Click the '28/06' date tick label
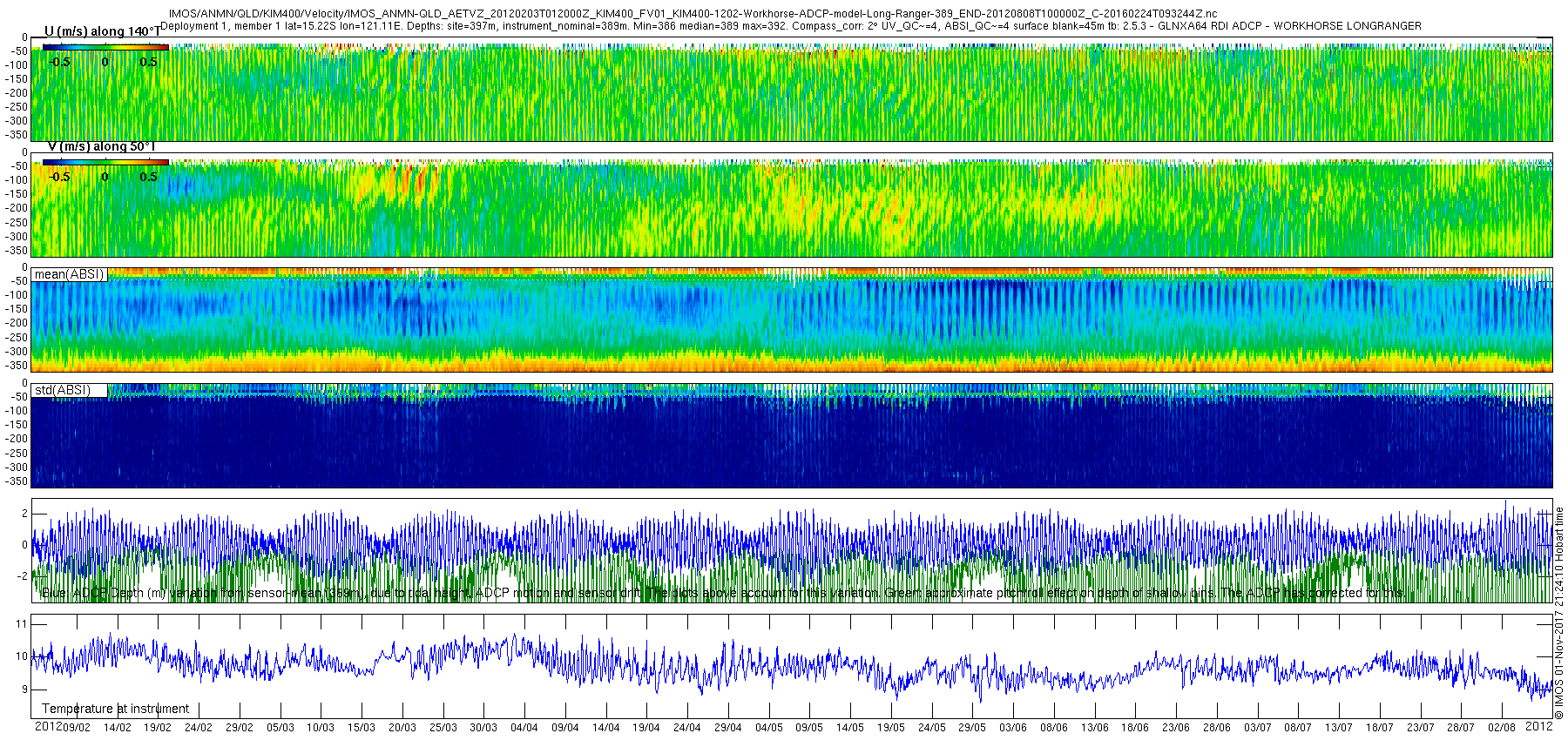 click(1216, 727)
